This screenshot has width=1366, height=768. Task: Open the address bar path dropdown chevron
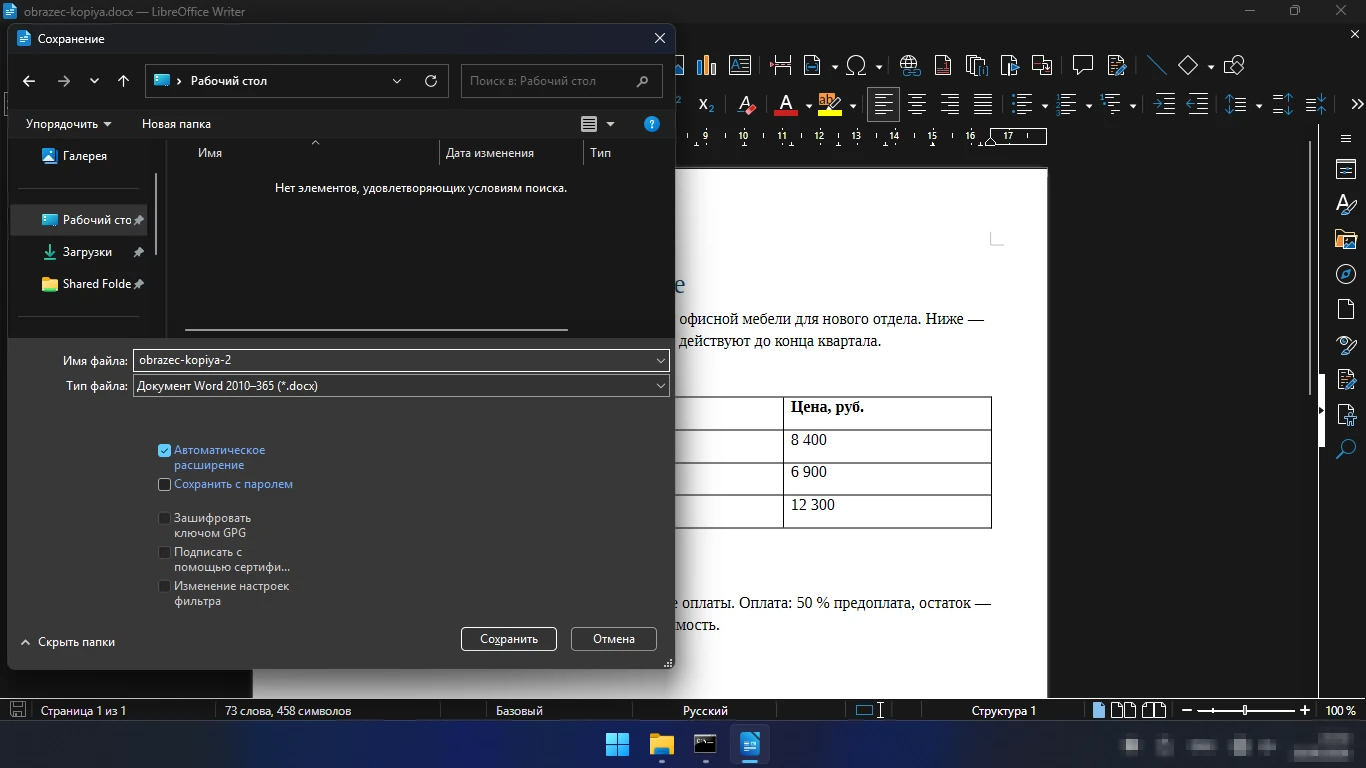(x=397, y=81)
